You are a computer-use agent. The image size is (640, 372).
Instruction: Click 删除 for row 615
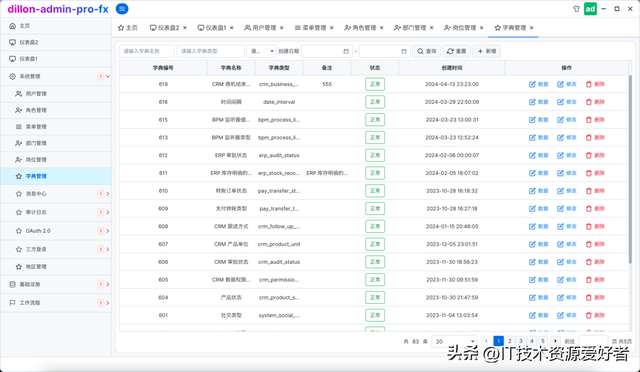click(595, 120)
